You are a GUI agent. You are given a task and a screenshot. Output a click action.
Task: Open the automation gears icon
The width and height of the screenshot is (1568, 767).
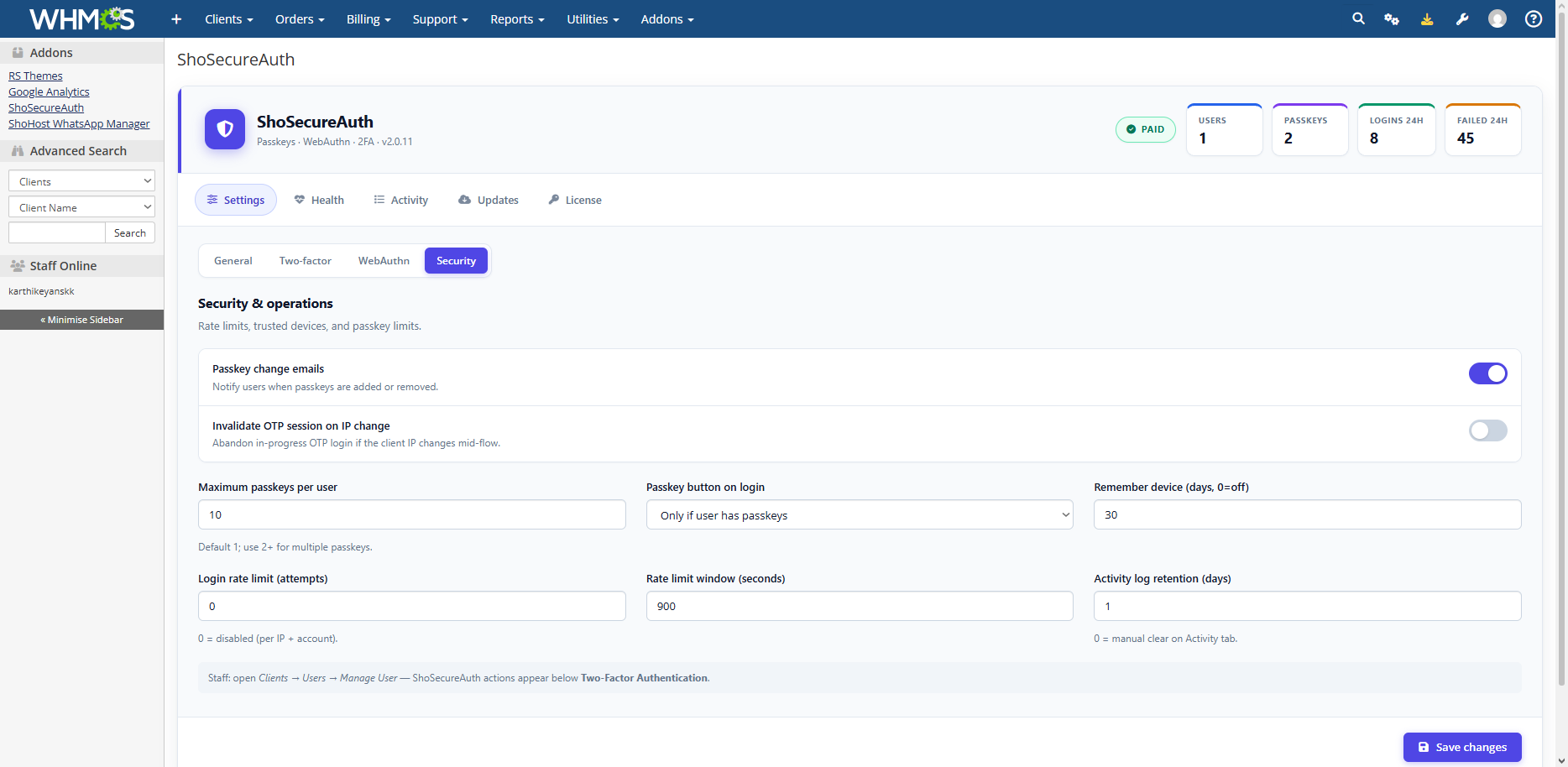pyautogui.click(x=1392, y=18)
